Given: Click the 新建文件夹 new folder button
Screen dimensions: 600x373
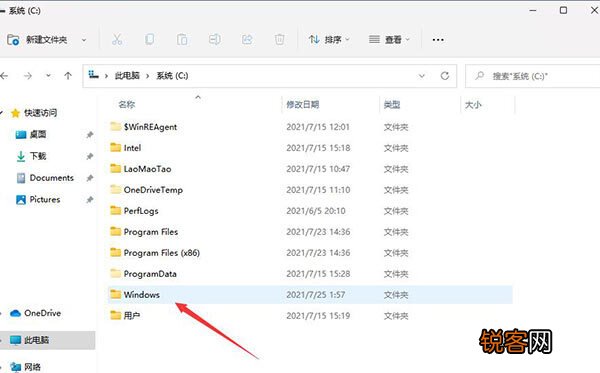Looking at the screenshot, I should [37, 40].
